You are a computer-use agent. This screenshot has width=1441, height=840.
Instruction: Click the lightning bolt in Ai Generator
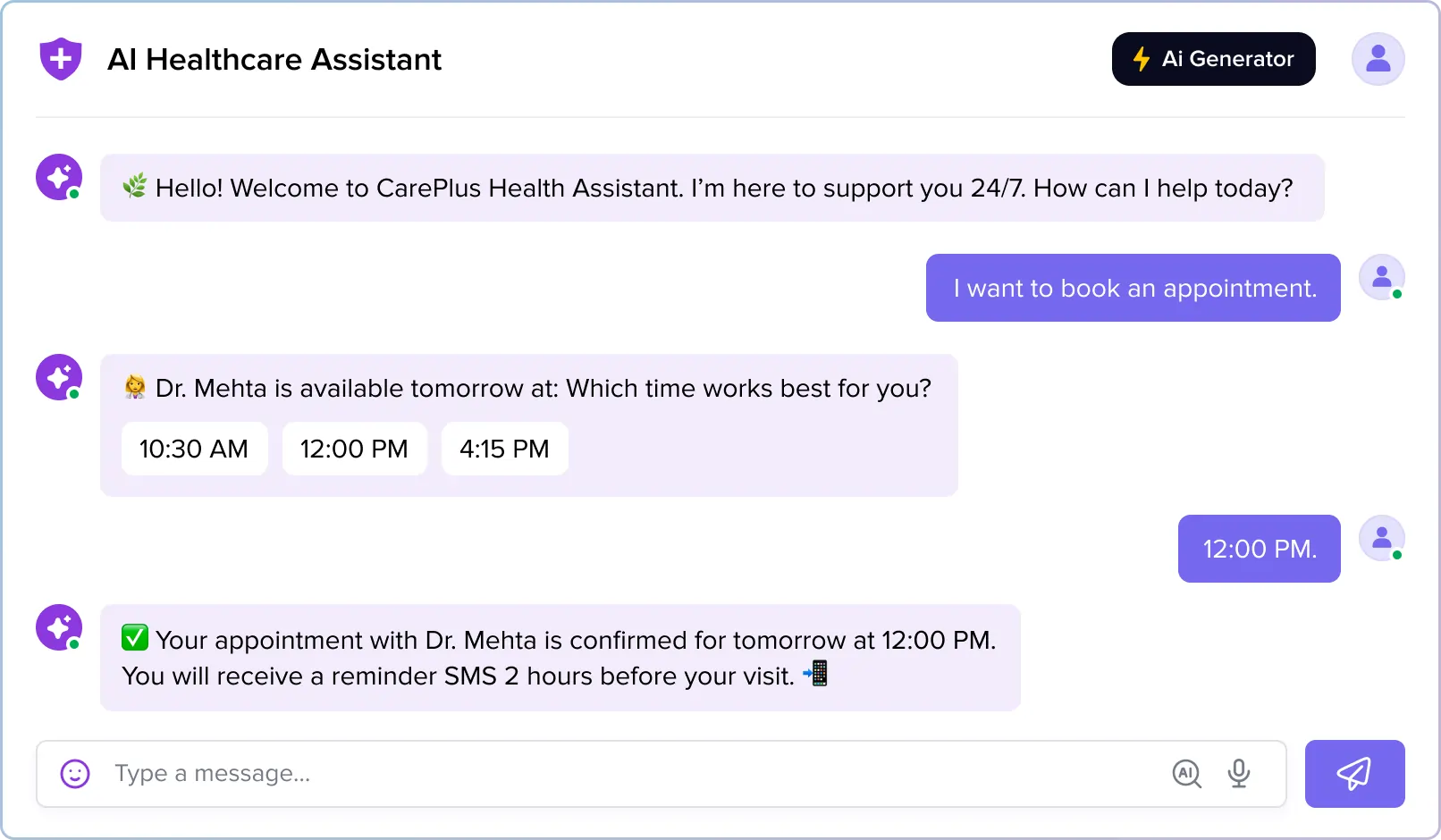1142,59
